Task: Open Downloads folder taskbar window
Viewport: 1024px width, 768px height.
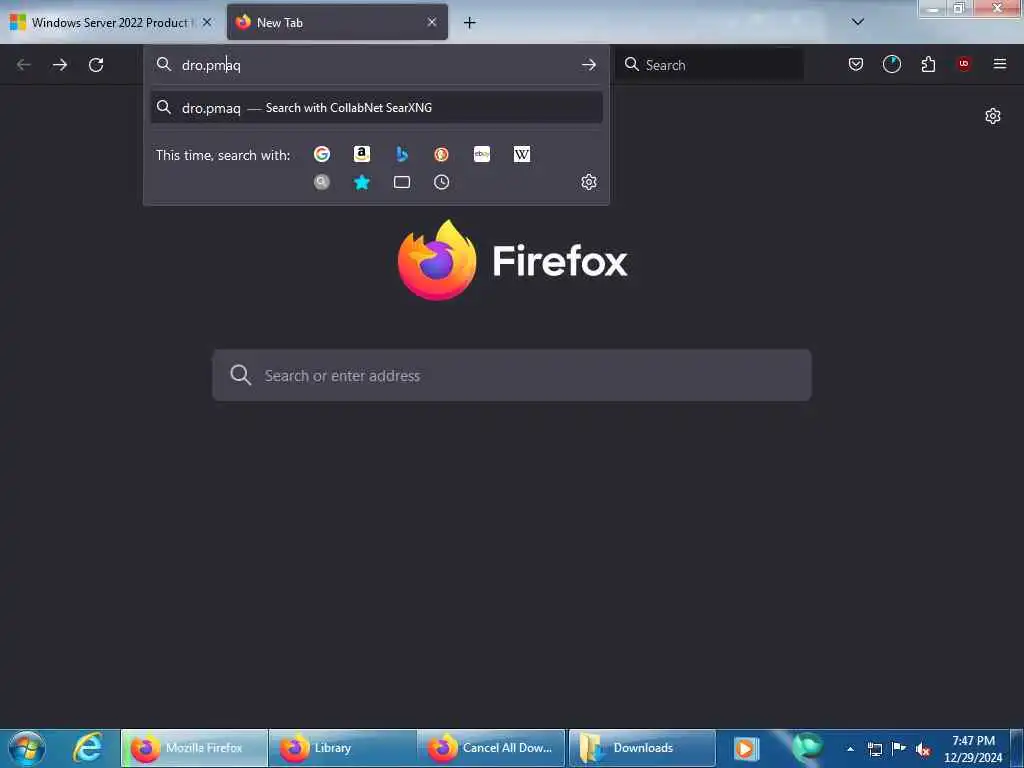Action: click(x=642, y=748)
